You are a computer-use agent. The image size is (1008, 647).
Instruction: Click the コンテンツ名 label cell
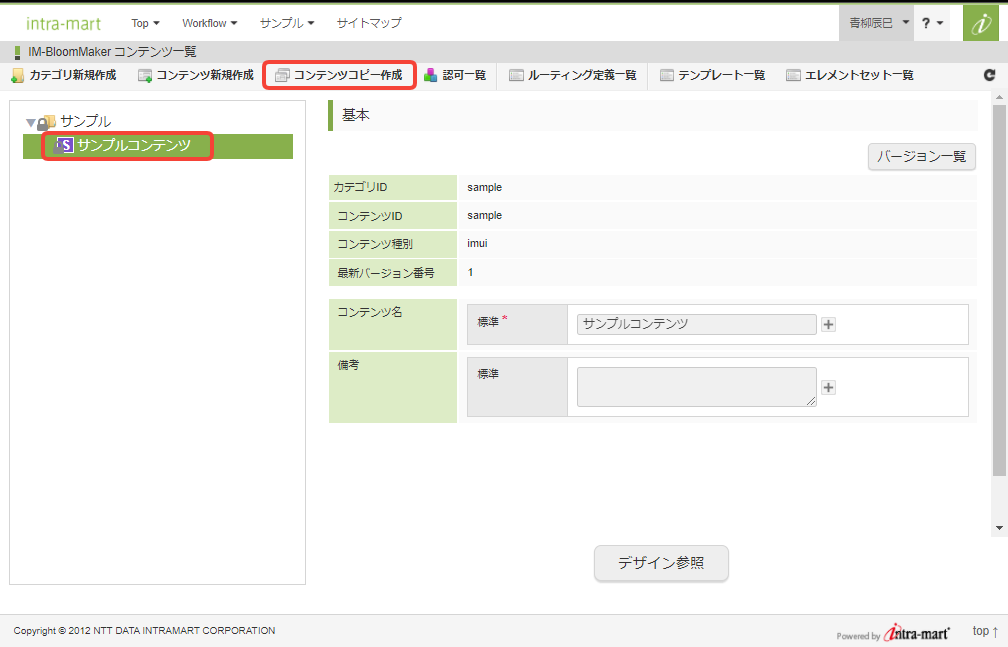coord(393,324)
